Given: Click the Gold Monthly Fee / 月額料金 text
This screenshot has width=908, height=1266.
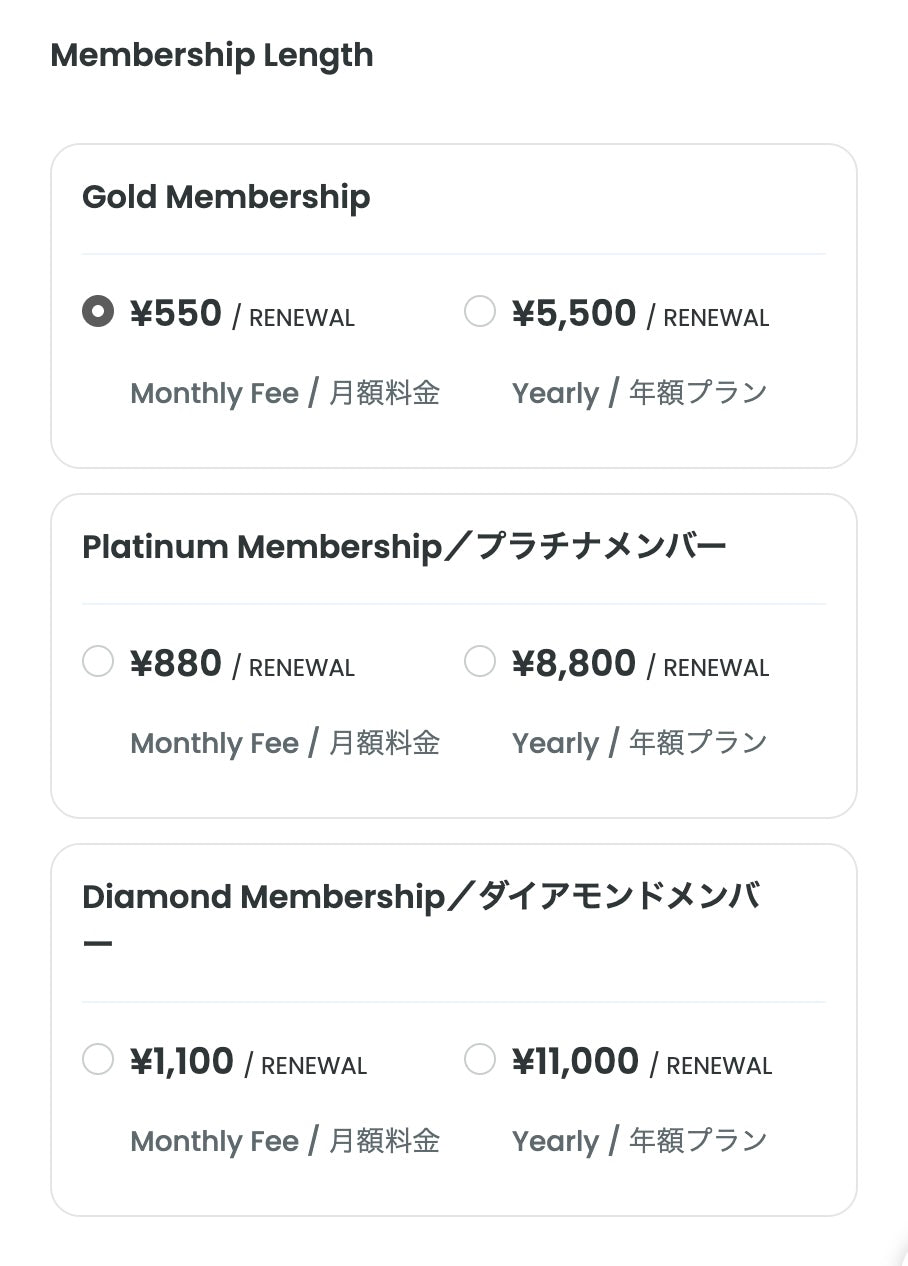Looking at the screenshot, I should [x=285, y=393].
